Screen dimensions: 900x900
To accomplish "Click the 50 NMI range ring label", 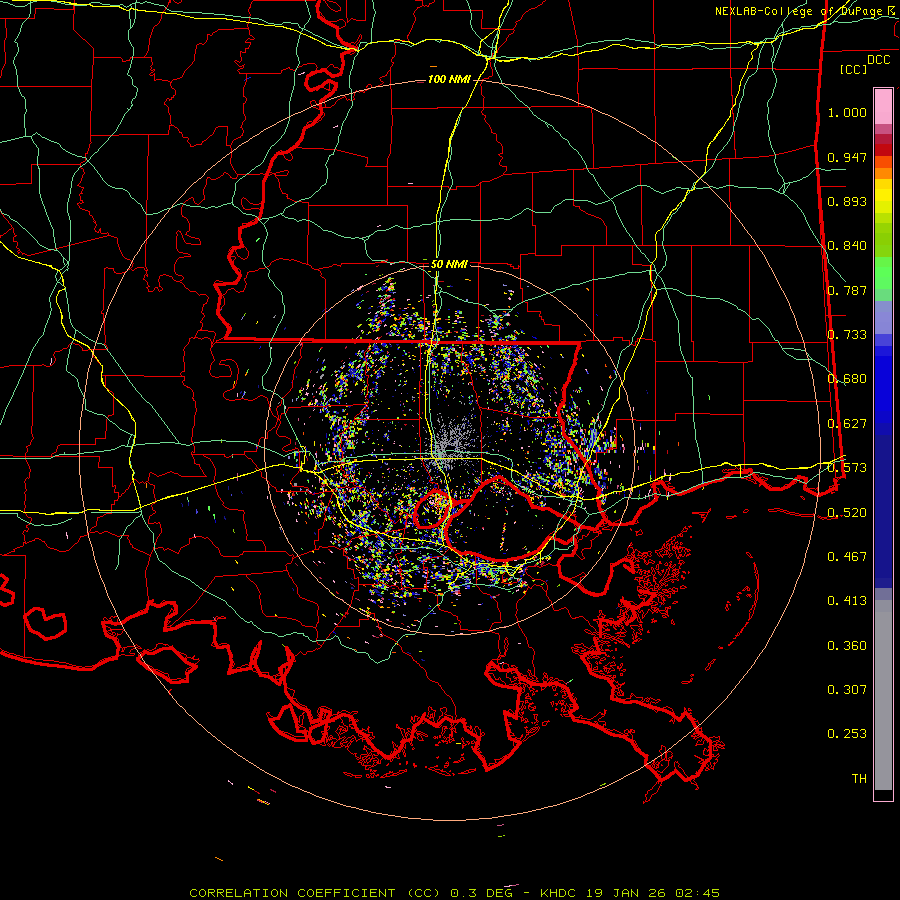I will [x=449, y=264].
